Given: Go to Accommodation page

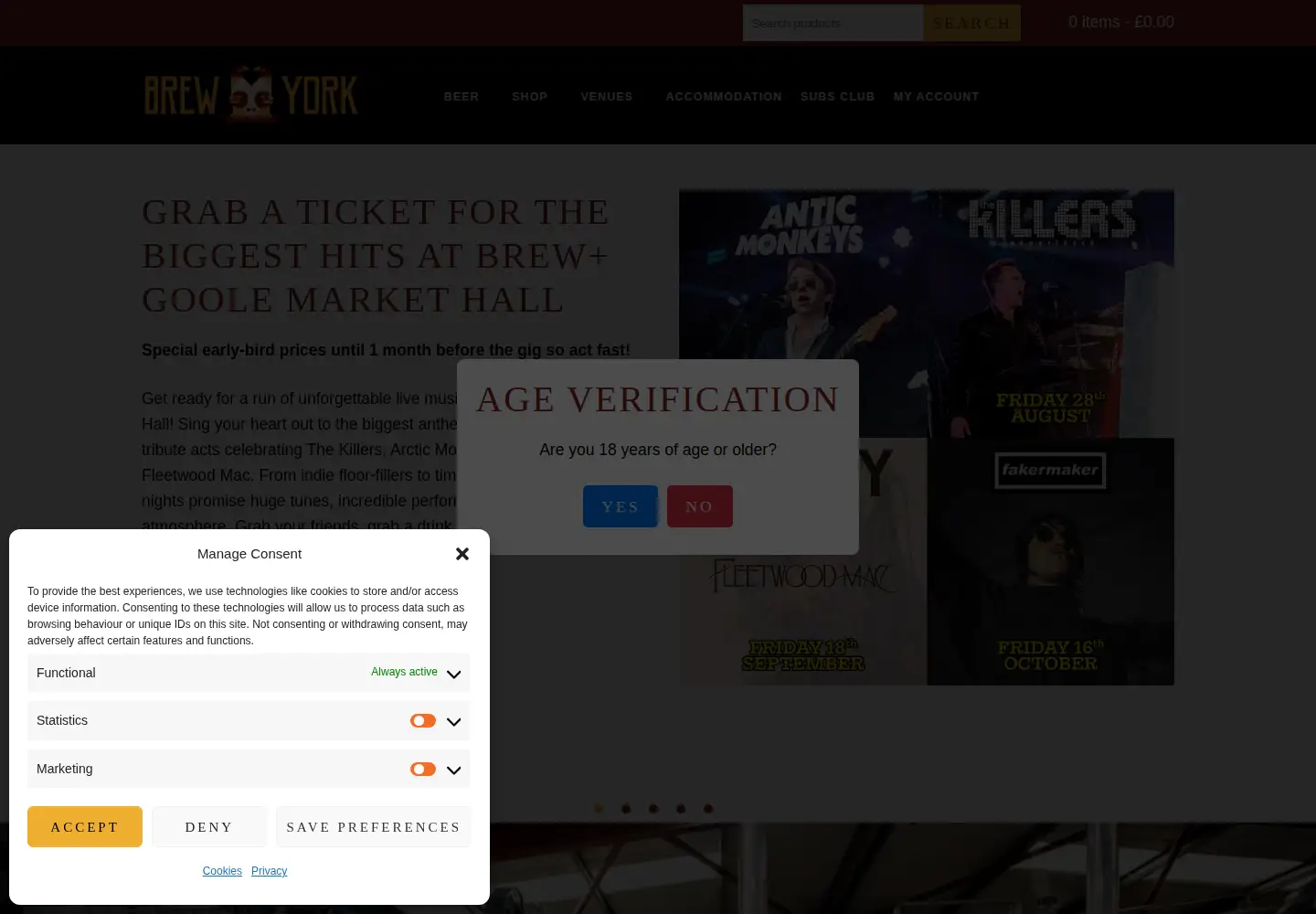Looking at the screenshot, I should 724,96.
